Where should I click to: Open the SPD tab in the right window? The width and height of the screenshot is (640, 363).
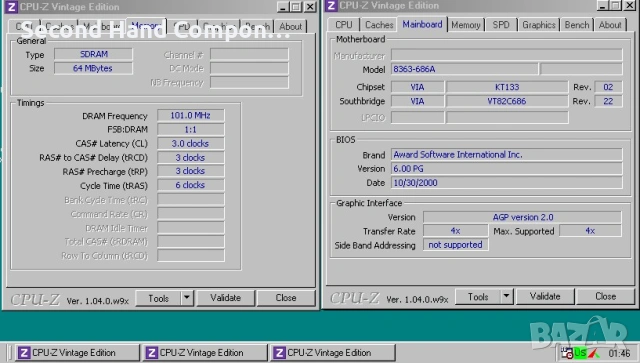(x=501, y=25)
